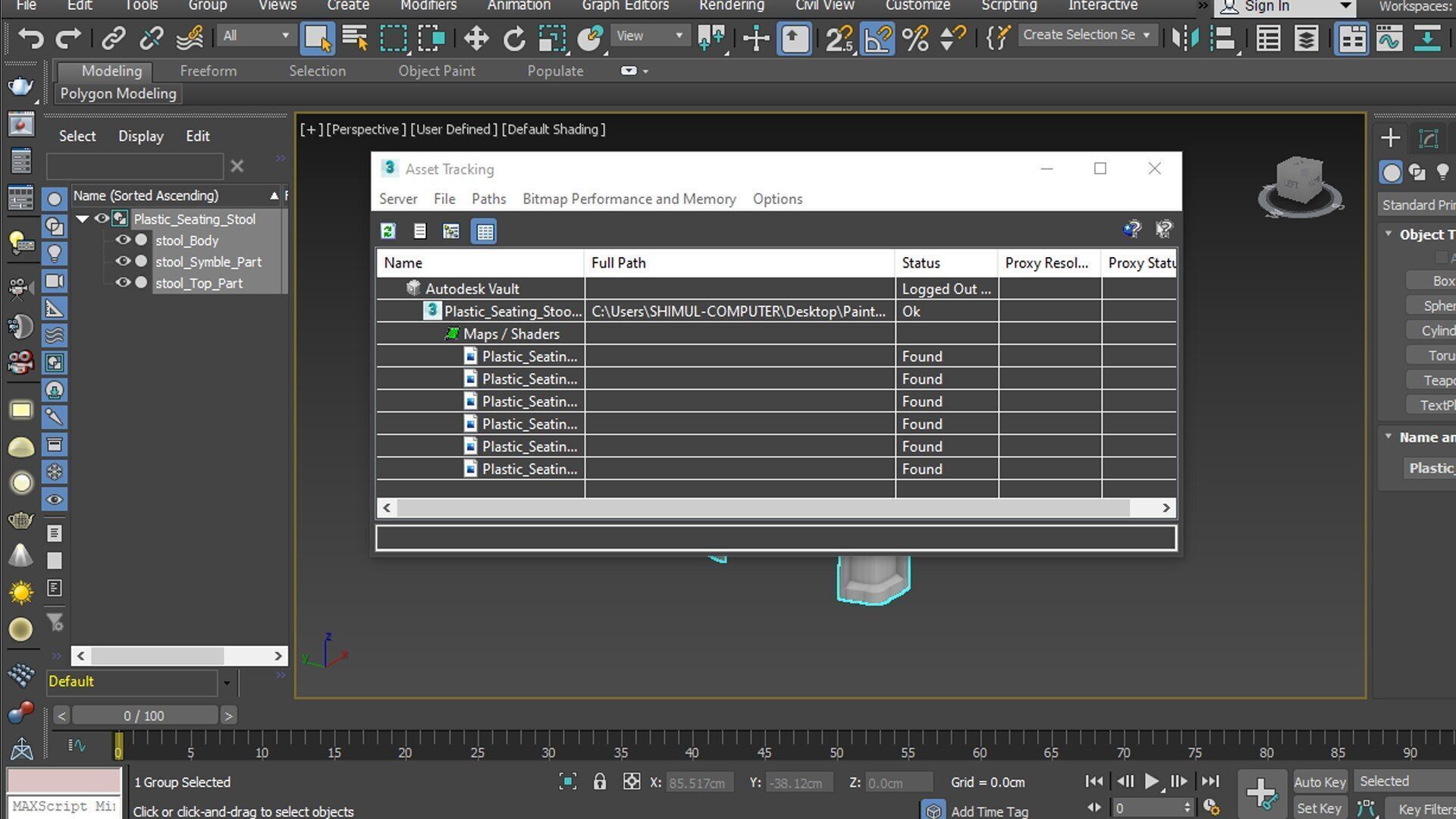Click the Link objects chain icon
This screenshot has width=1456, height=819.
tap(114, 37)
